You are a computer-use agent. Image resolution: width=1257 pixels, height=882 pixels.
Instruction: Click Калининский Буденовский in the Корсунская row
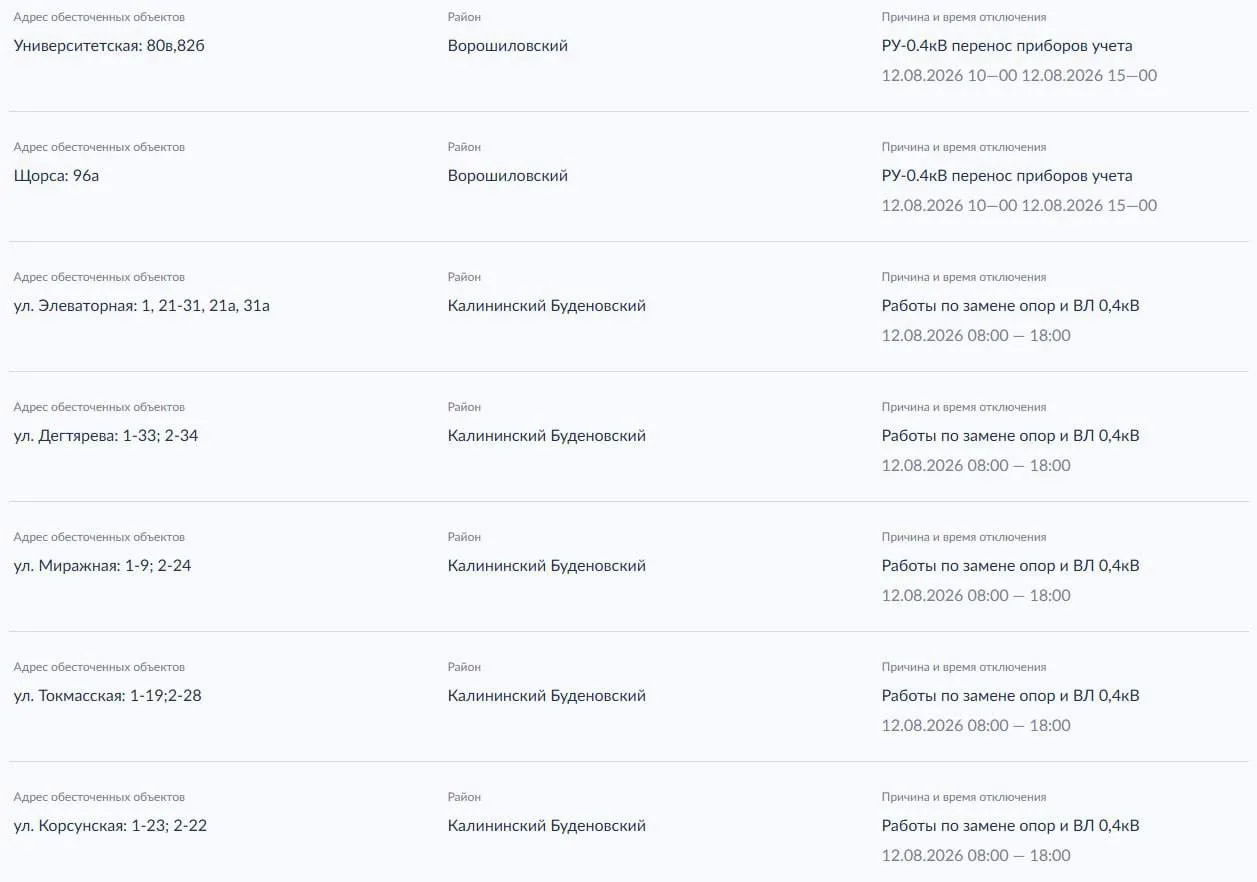coord(547,826)
